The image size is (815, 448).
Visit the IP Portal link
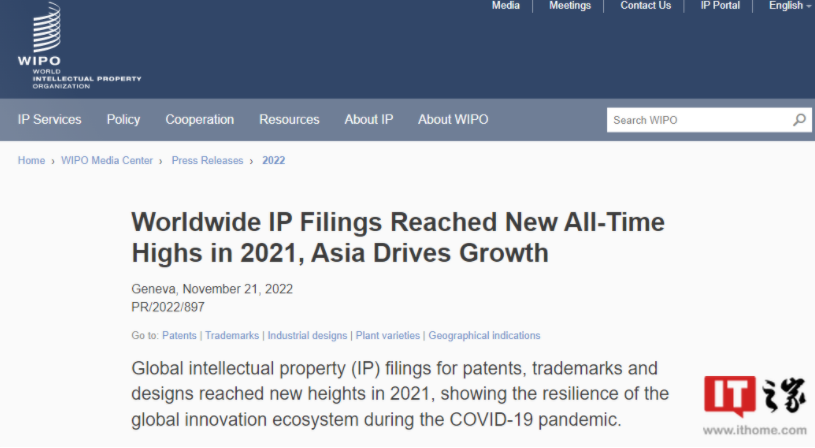720,6
